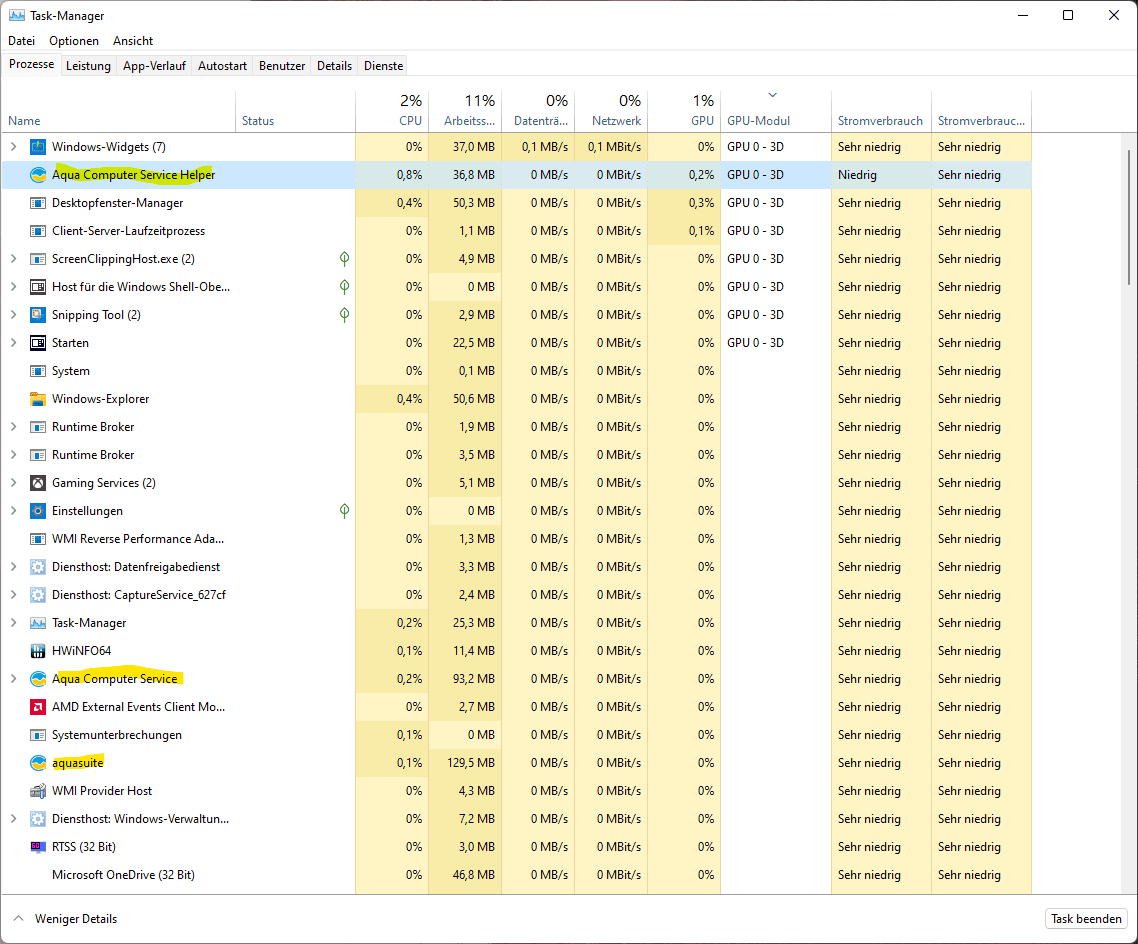This screenshot has width=1138, height=944.
Task: Expand Snipping Tool (2) group
Action: [x=14, y=315]
